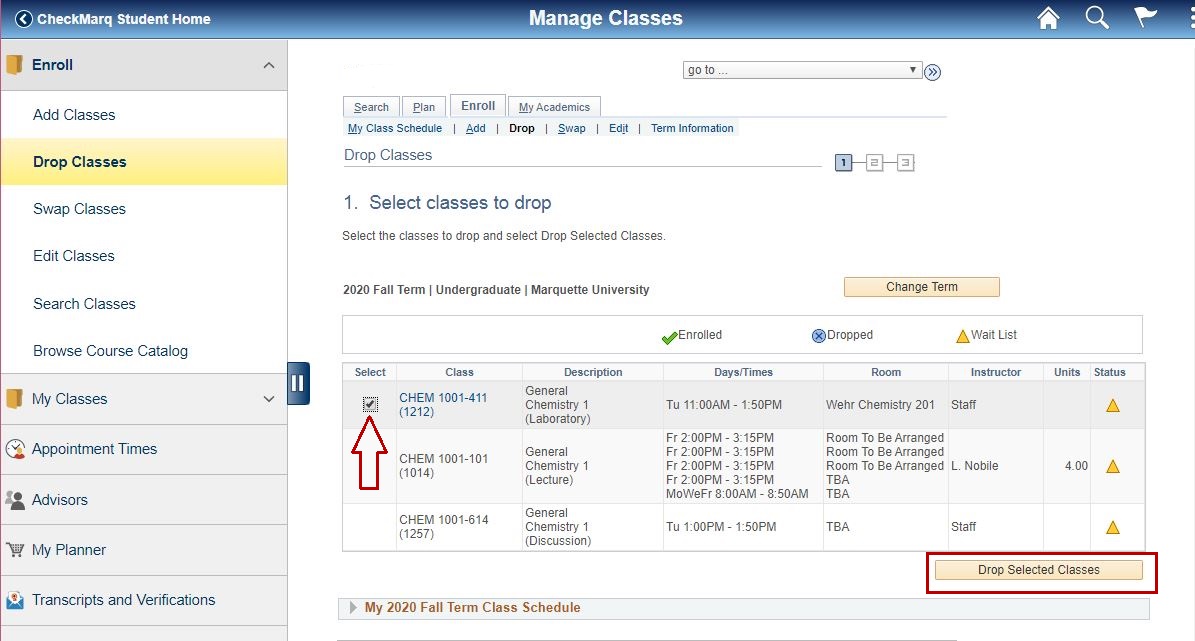Open the CHEM 1001-411 class link
This screenshot has width=1195, height=641.
pyautogui.click(x=443, y=398)
